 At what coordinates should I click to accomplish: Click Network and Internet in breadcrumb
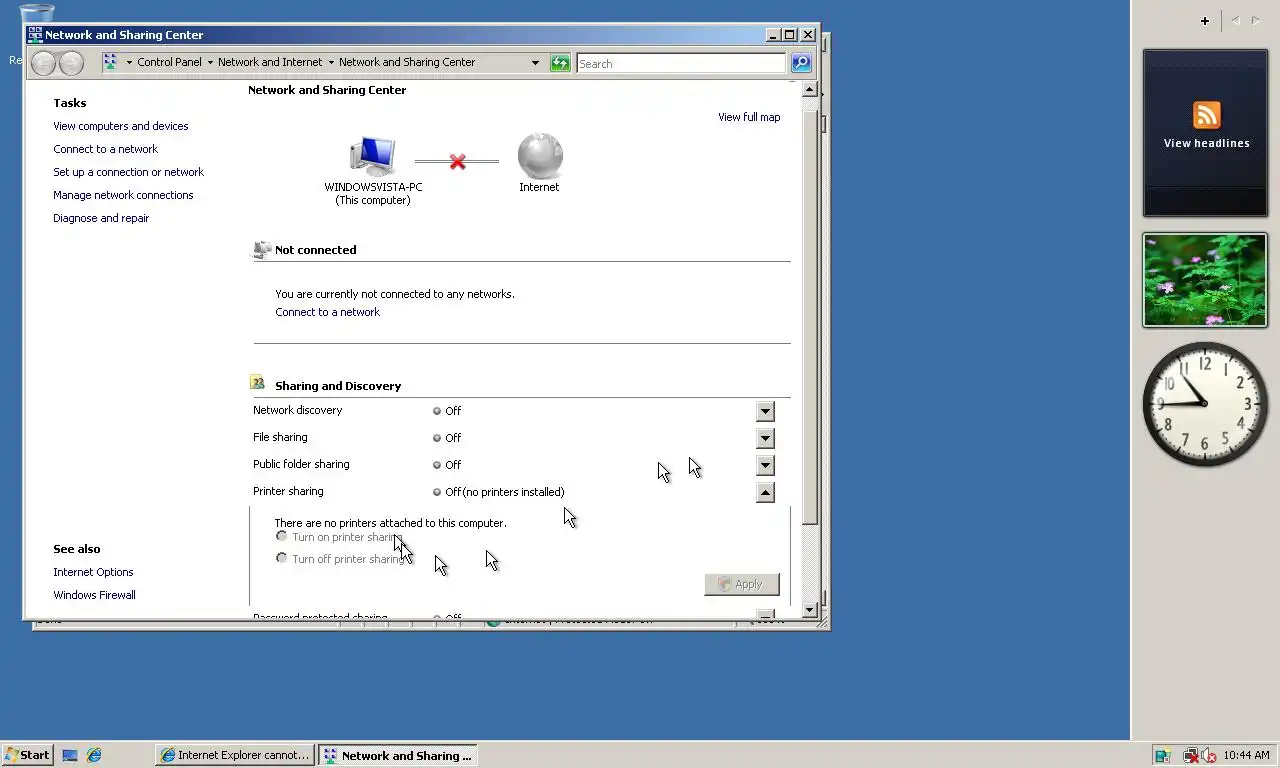(x=270, y=62)
